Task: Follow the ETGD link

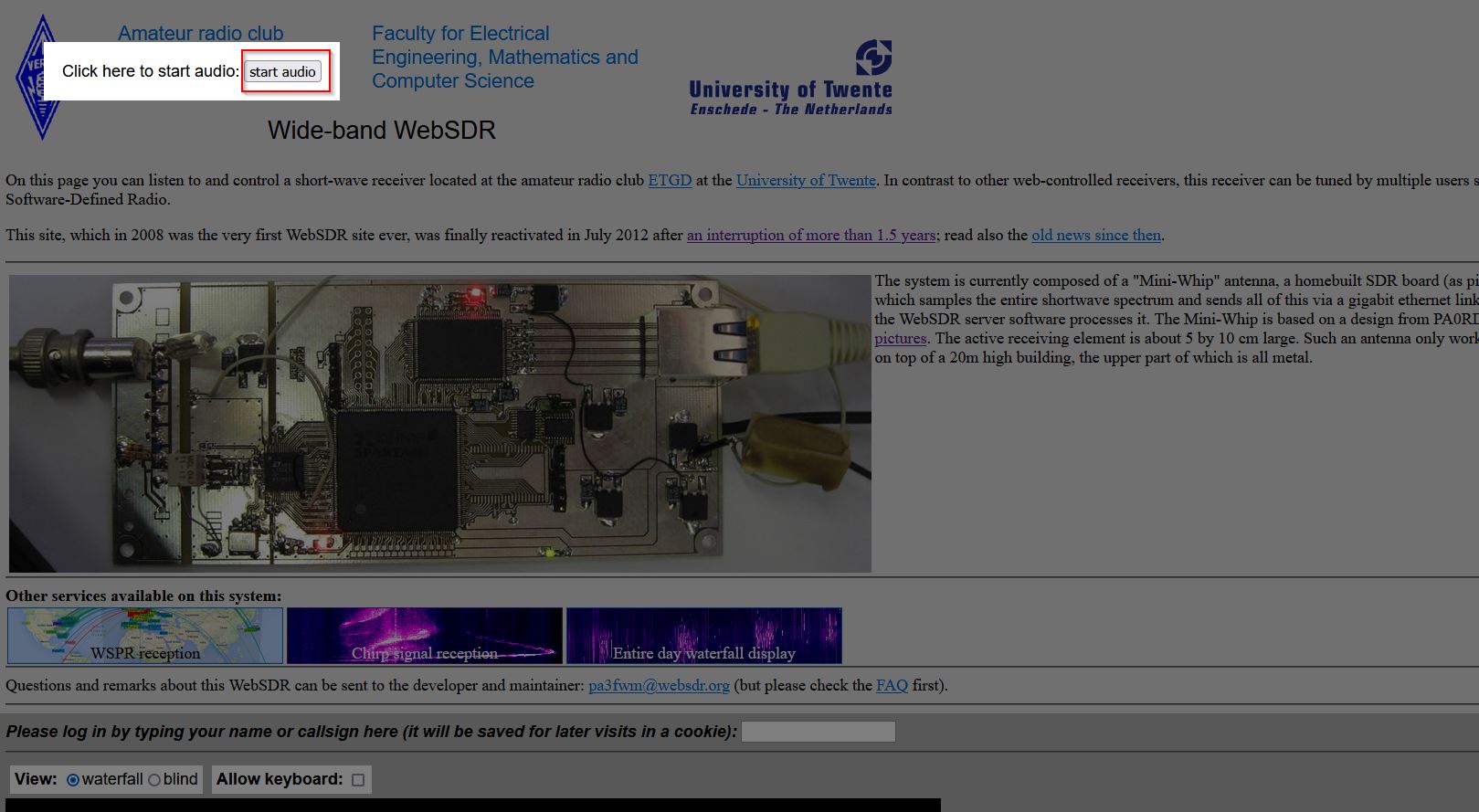Action: point(670,180)
